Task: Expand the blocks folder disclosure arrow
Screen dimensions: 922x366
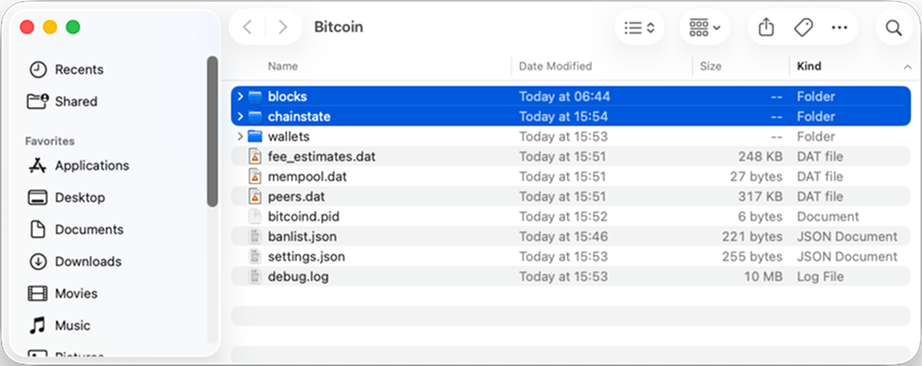Action: pos(240,97)
